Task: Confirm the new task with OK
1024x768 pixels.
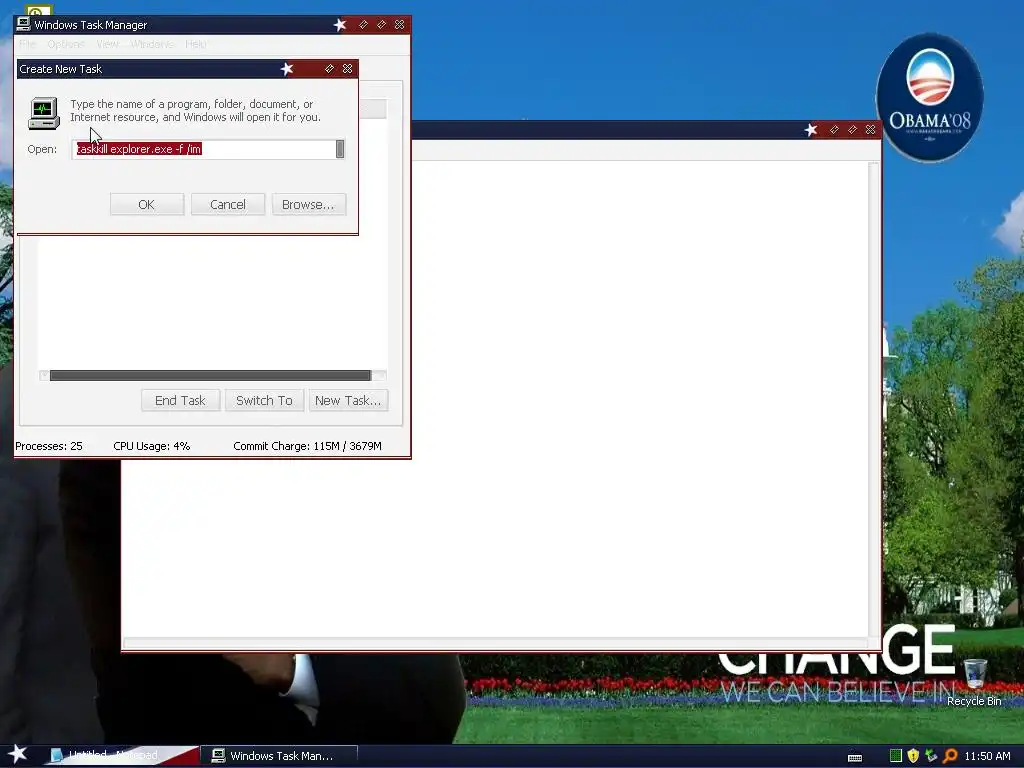Action: point(146,204)
